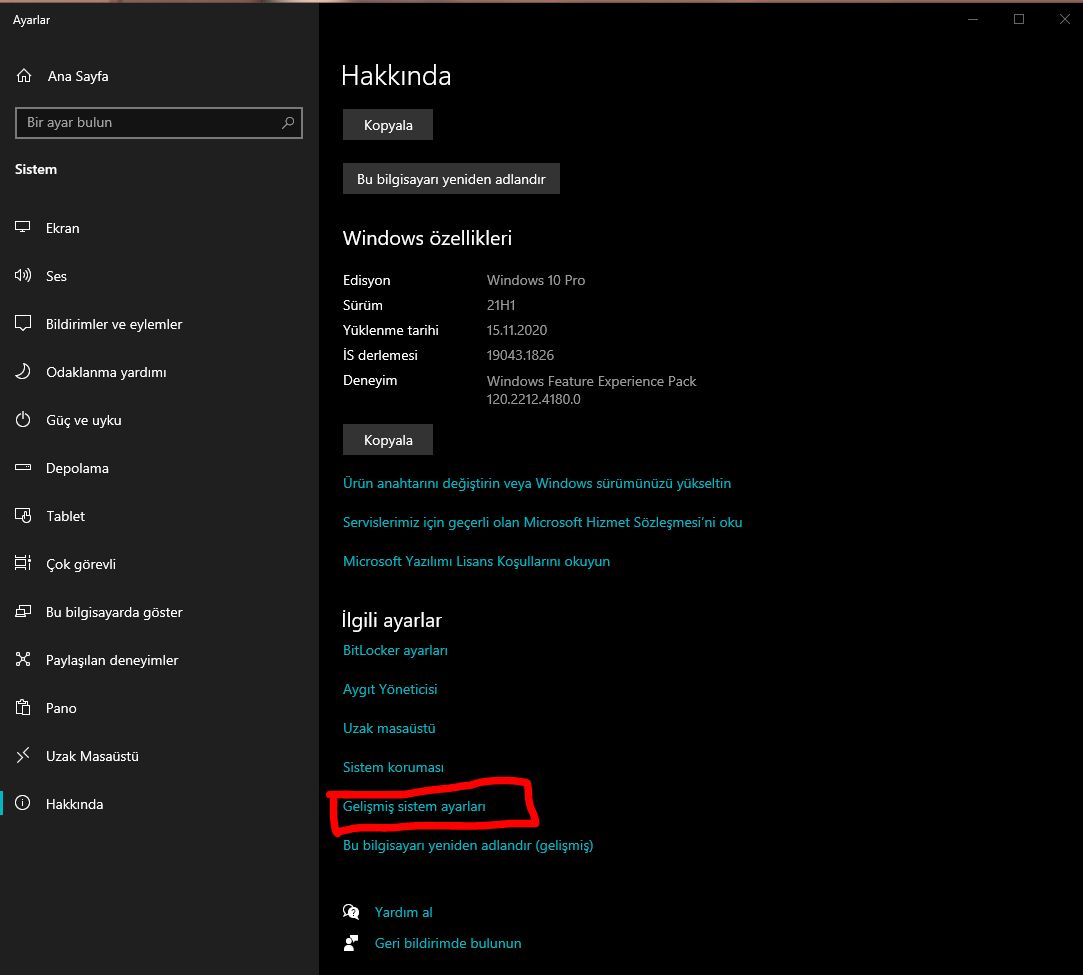1083x975 pixels.
Task: Open the Aygıt Yöneticisi link
Action: tap(390, 689)
